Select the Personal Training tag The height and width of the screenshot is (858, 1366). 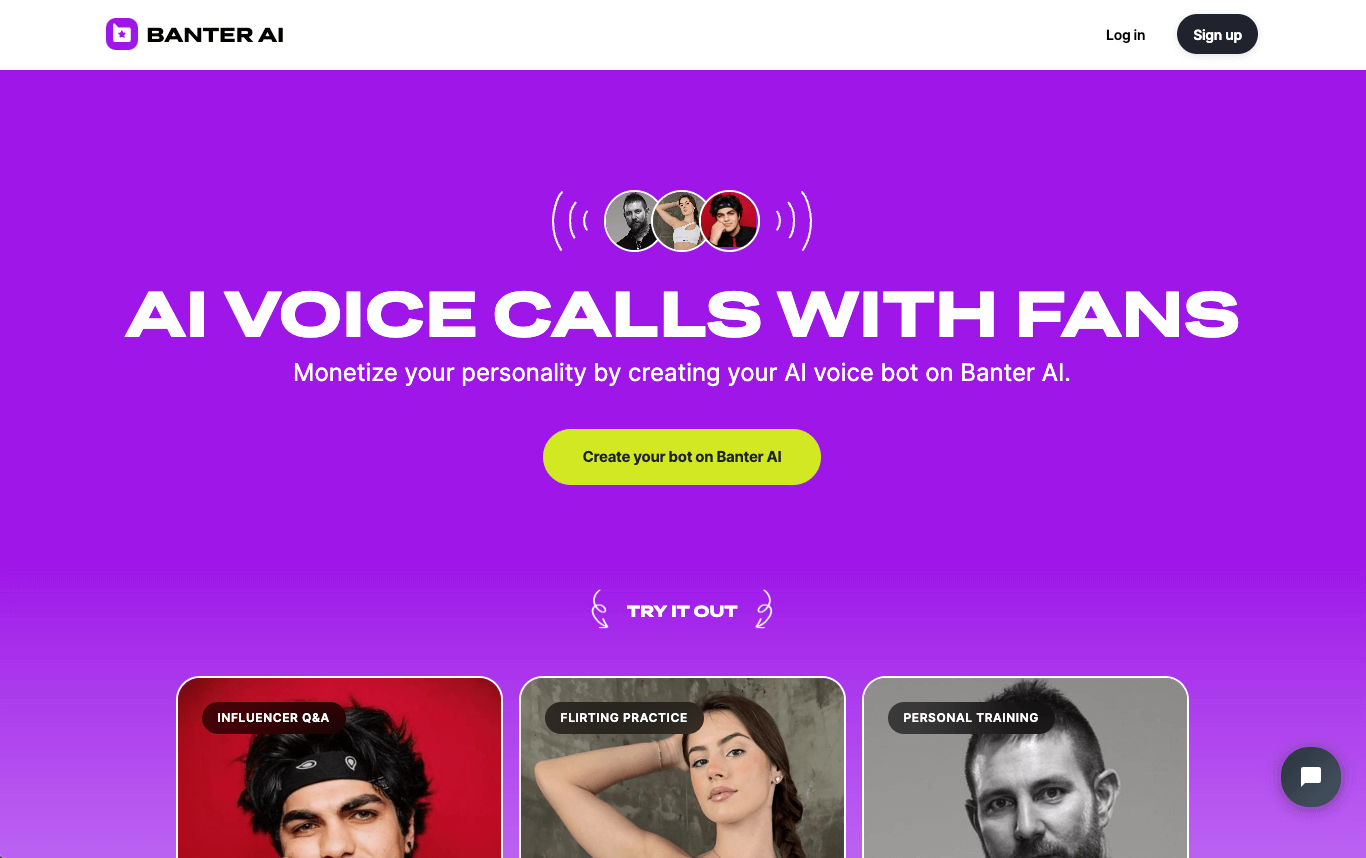tap(971, 718)
